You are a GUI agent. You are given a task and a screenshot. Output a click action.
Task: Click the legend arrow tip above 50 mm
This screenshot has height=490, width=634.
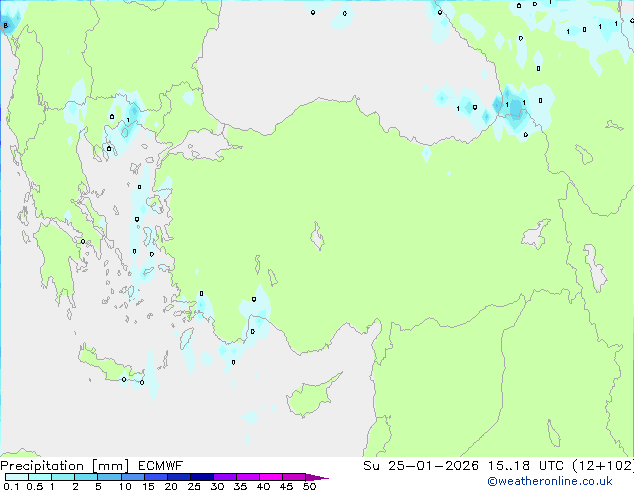click(x=322, y=478)
